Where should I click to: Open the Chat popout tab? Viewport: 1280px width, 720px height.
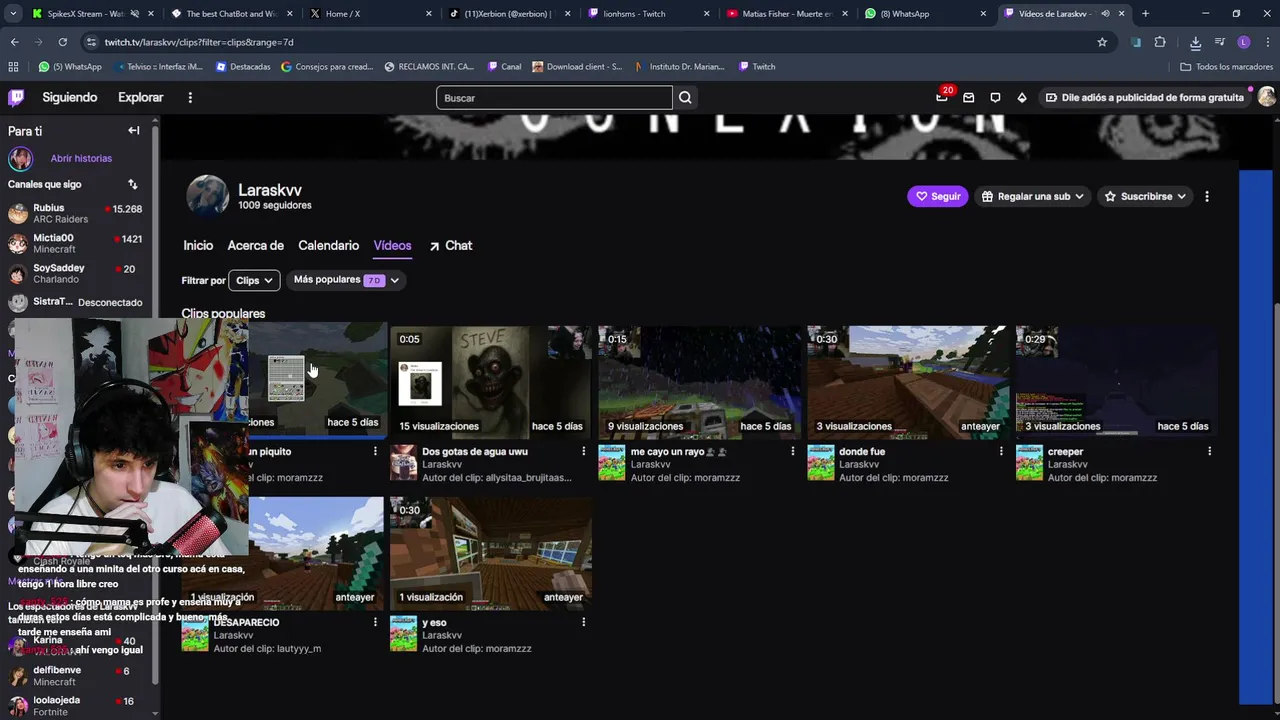(x=451, y=245)
